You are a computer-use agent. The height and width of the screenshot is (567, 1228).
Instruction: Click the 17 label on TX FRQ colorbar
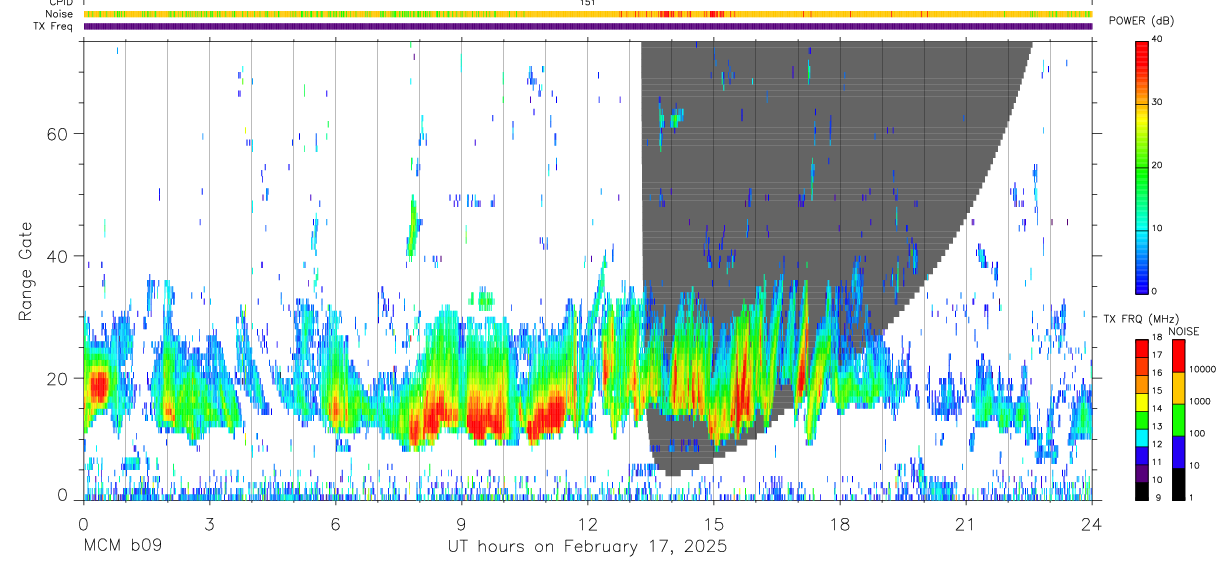point(1157,355)
